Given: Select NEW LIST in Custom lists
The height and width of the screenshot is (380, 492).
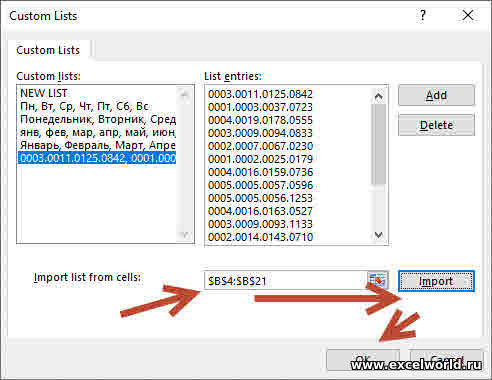Looking at the screenshot, I should coord(97,93).
